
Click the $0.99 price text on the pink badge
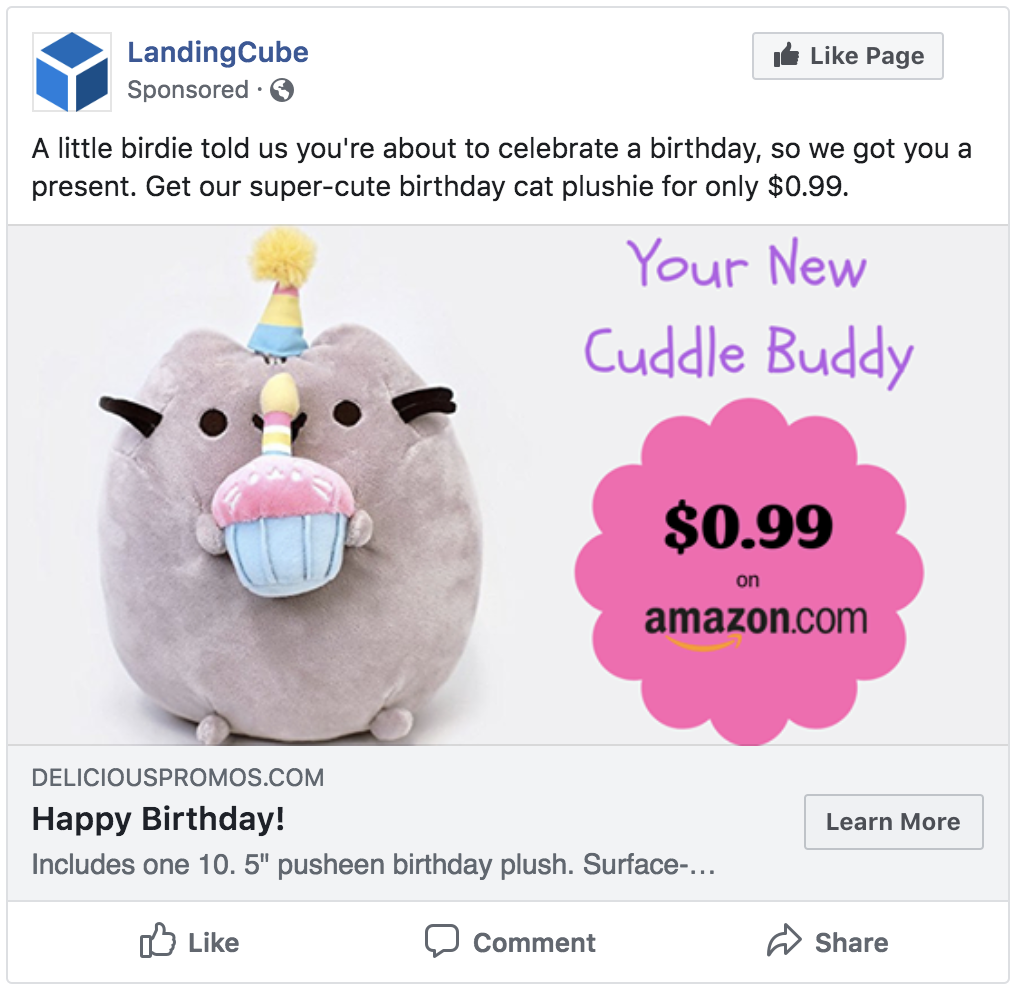(748, 526)
